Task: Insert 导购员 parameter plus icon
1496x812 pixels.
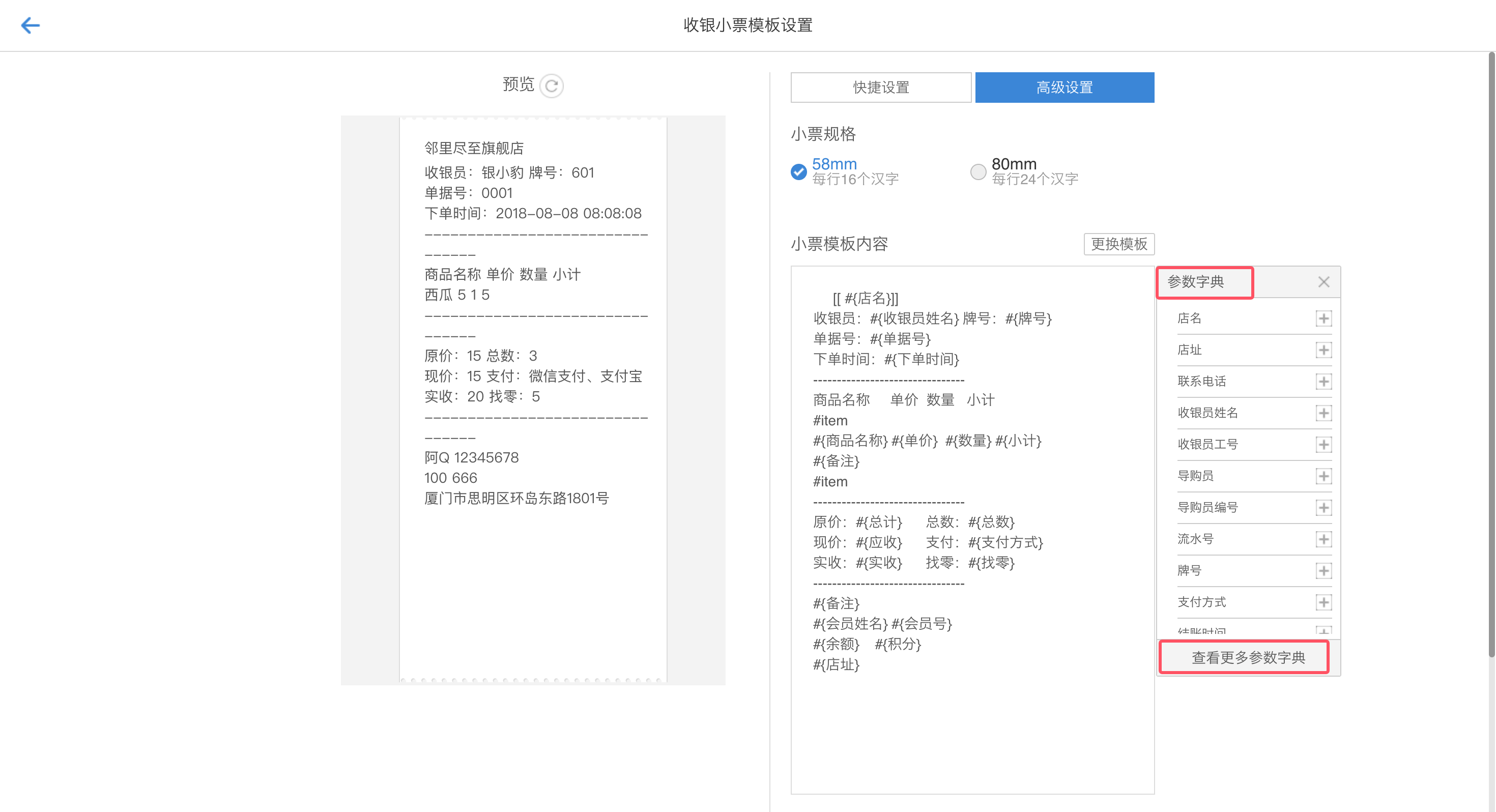Action: (x=1324, y=476)
